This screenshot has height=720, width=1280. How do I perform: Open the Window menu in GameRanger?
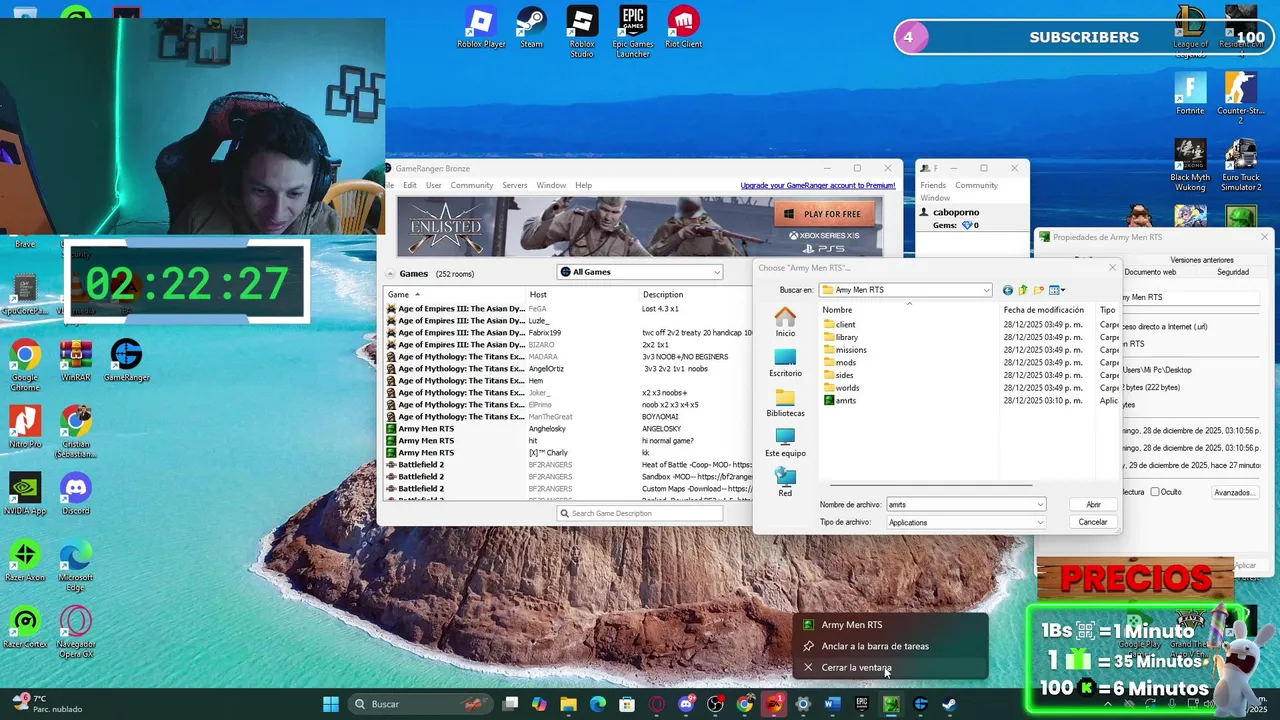point(551,185)
